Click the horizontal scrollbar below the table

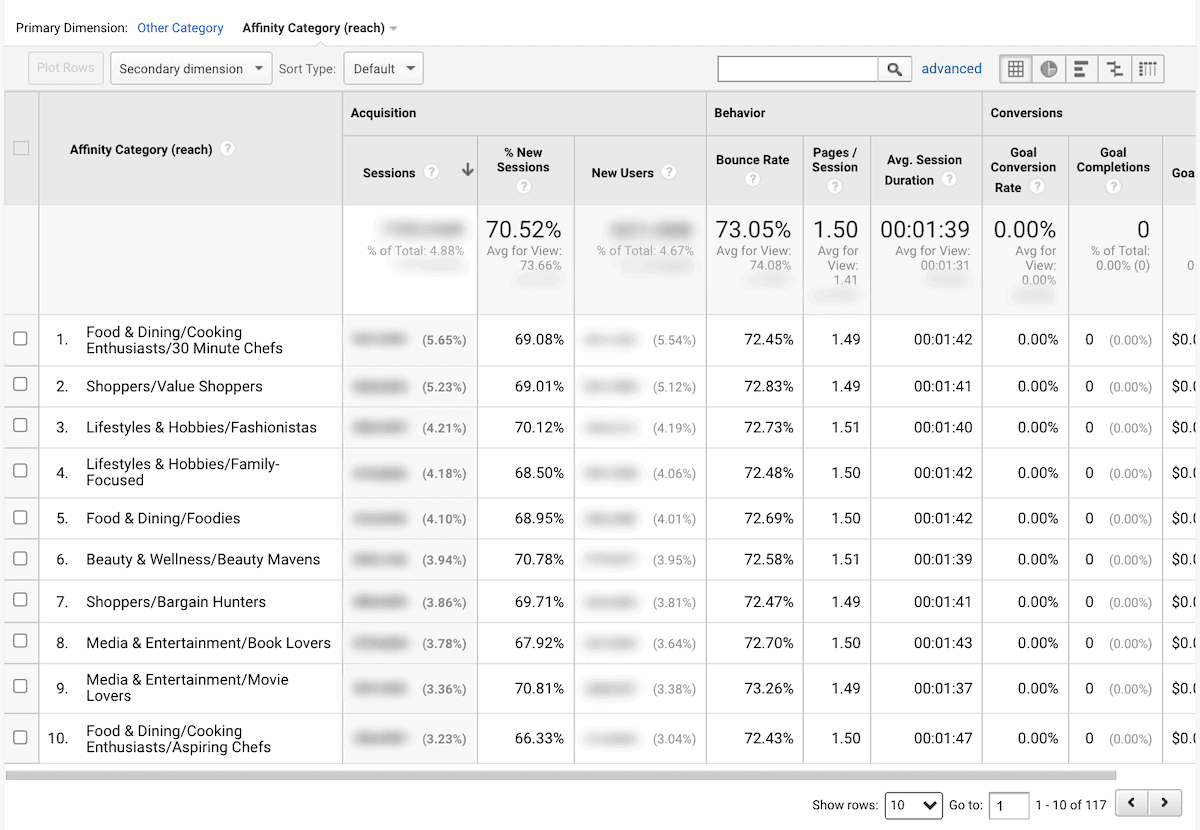click(x=561, y=775)
